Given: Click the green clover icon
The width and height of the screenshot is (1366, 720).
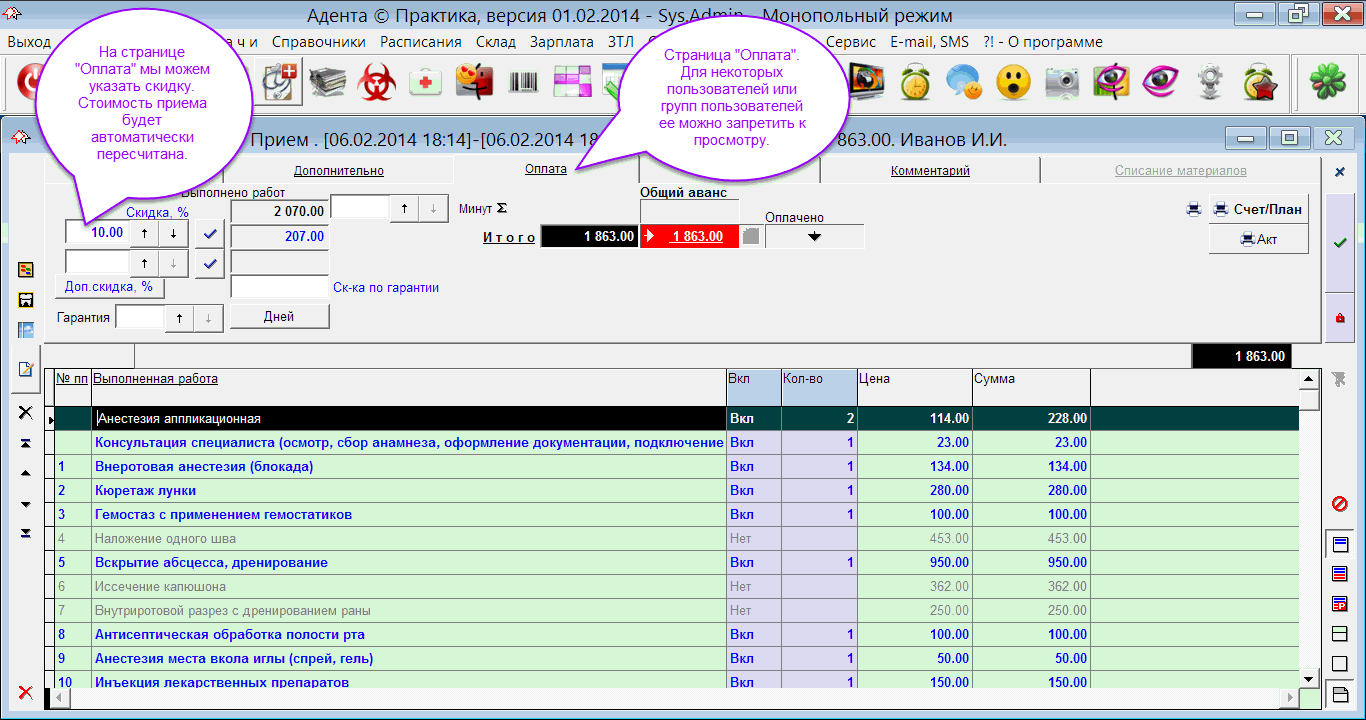Looking at the screenshot, I should pos(1331,82).
